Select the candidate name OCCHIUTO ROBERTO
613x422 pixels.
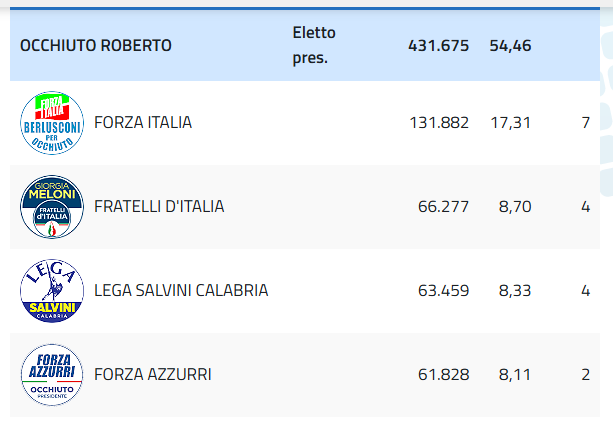tap(96, 46)
